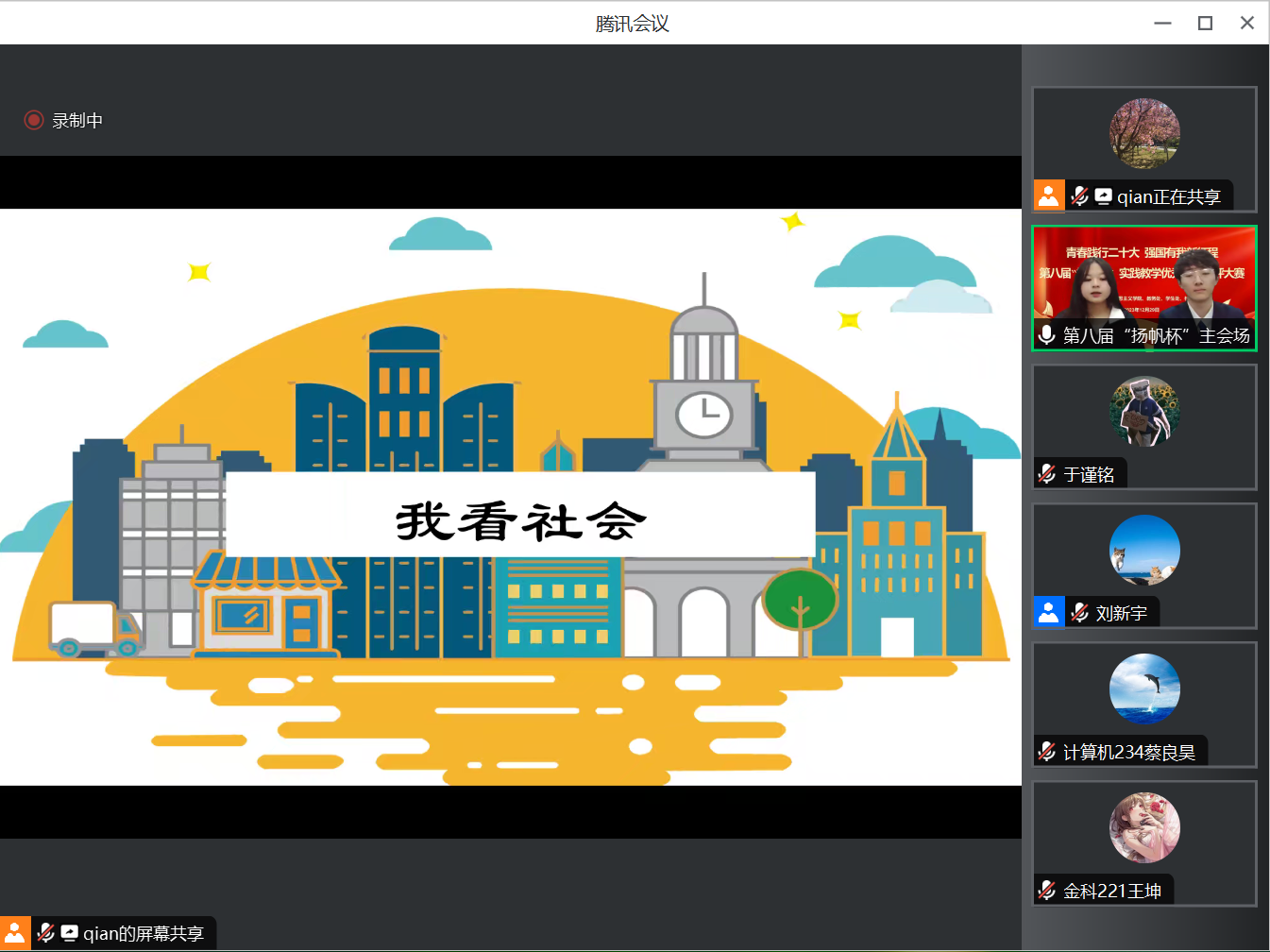1270x952 pixels.
Task: Click the active mic icon on 第八届"扬帆杯"主会场 tile
Action: (1048, 334)
